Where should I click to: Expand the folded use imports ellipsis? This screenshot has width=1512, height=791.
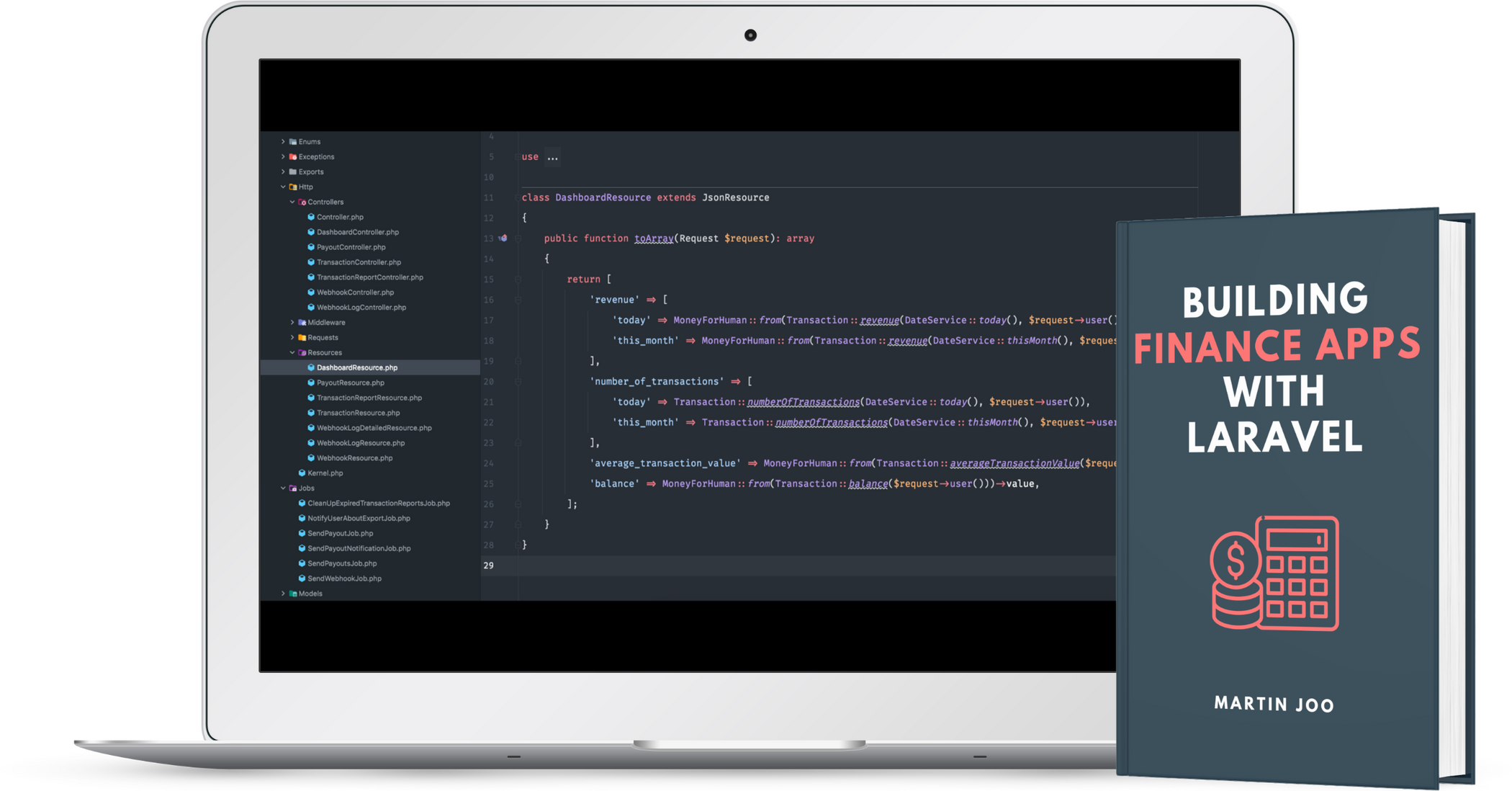coord(552,157)
